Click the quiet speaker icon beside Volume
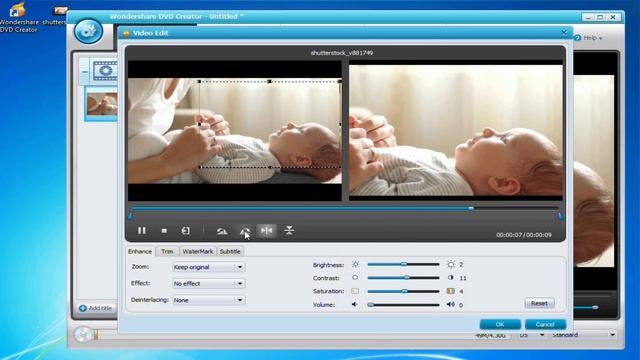 [x=355, y=304]
